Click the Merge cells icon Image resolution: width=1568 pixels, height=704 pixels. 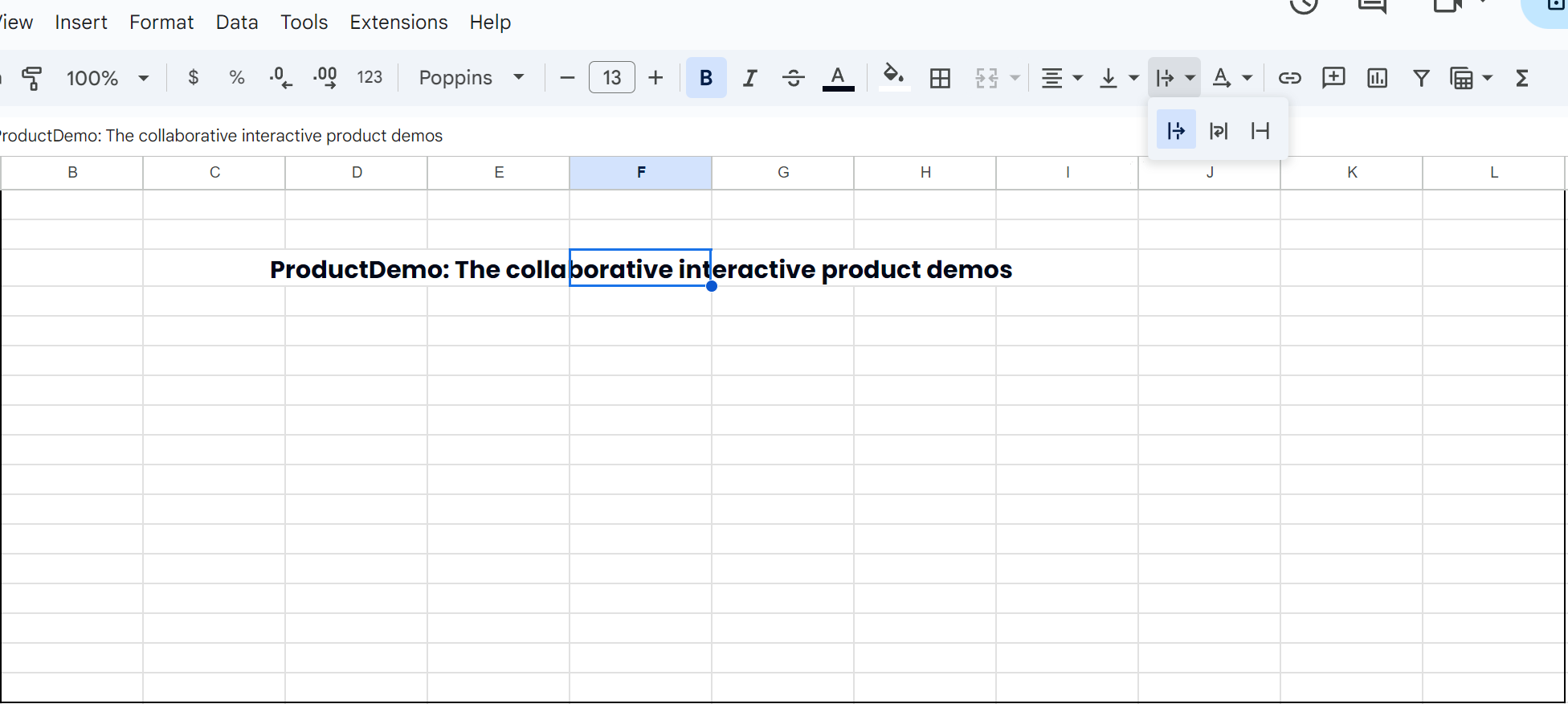point(986,78)
